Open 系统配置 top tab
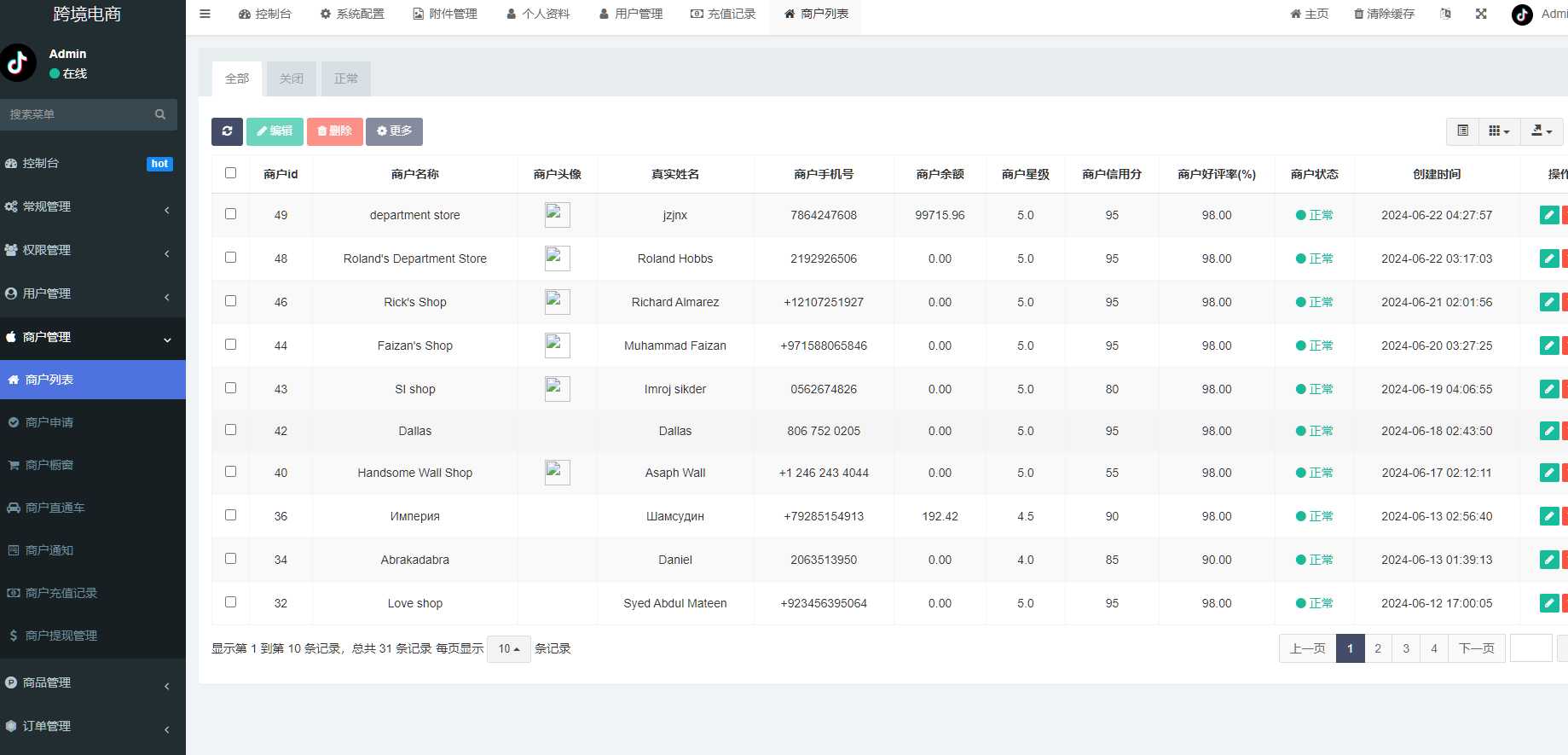The image size is (1568, 755). [x=352, y=15]
